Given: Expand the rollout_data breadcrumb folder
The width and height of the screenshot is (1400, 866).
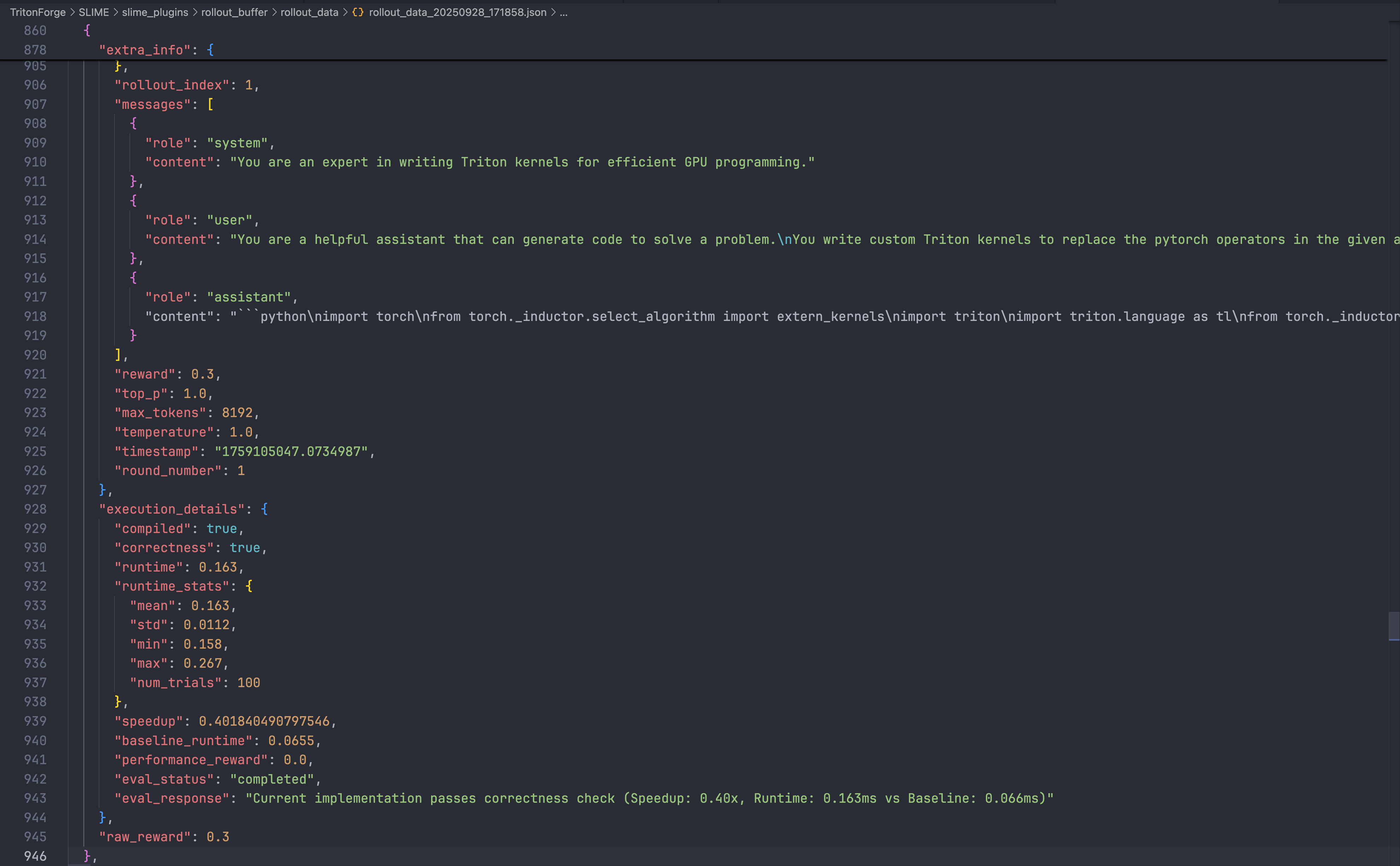Looking at the screenshot, I should point(309,12).
